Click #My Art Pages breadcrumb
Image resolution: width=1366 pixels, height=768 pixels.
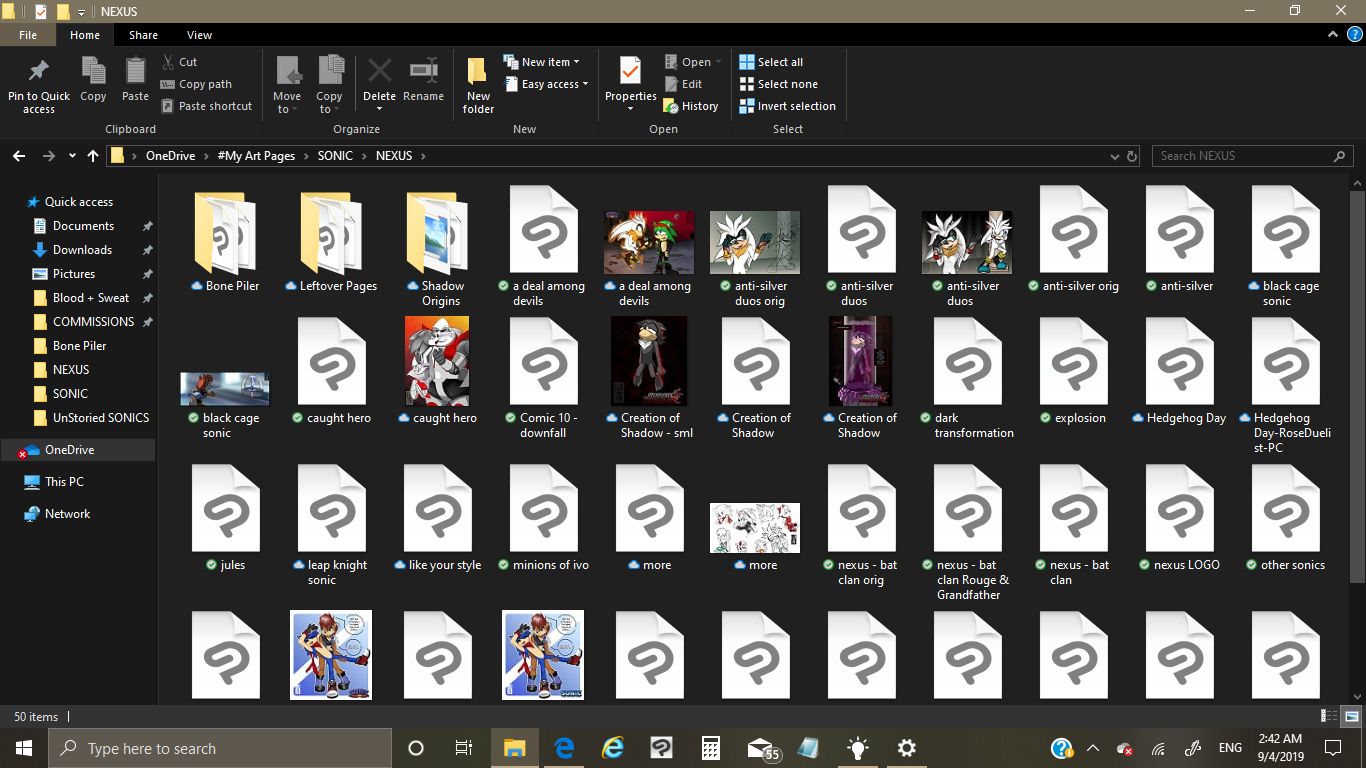(x=256, y=156)
